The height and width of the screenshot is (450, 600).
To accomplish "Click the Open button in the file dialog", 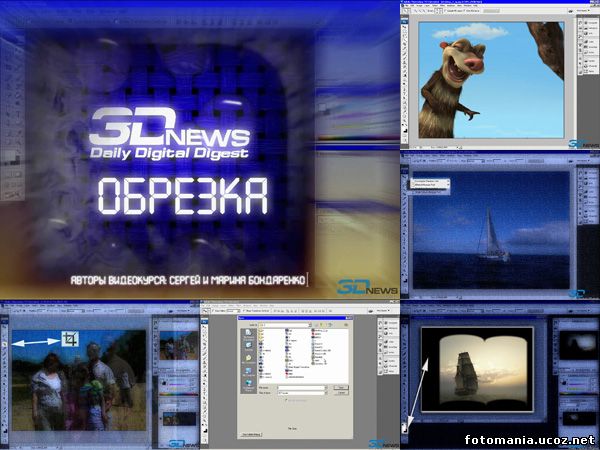I will pyautogui.click(x=341, y=388).
